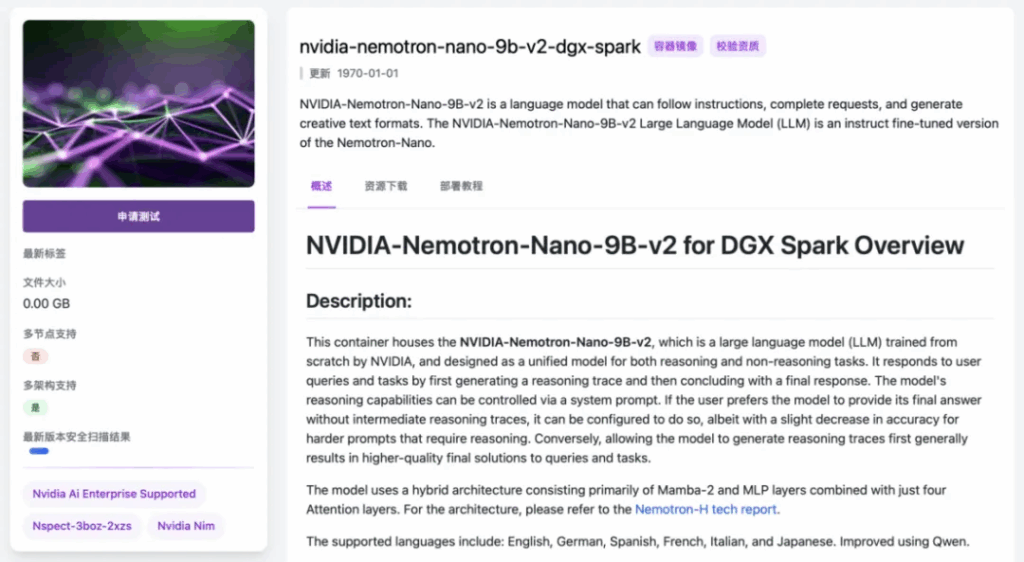Open the Nemotron-H tech report link
This screenshot has height=562, width=1024.
point(706,509)
